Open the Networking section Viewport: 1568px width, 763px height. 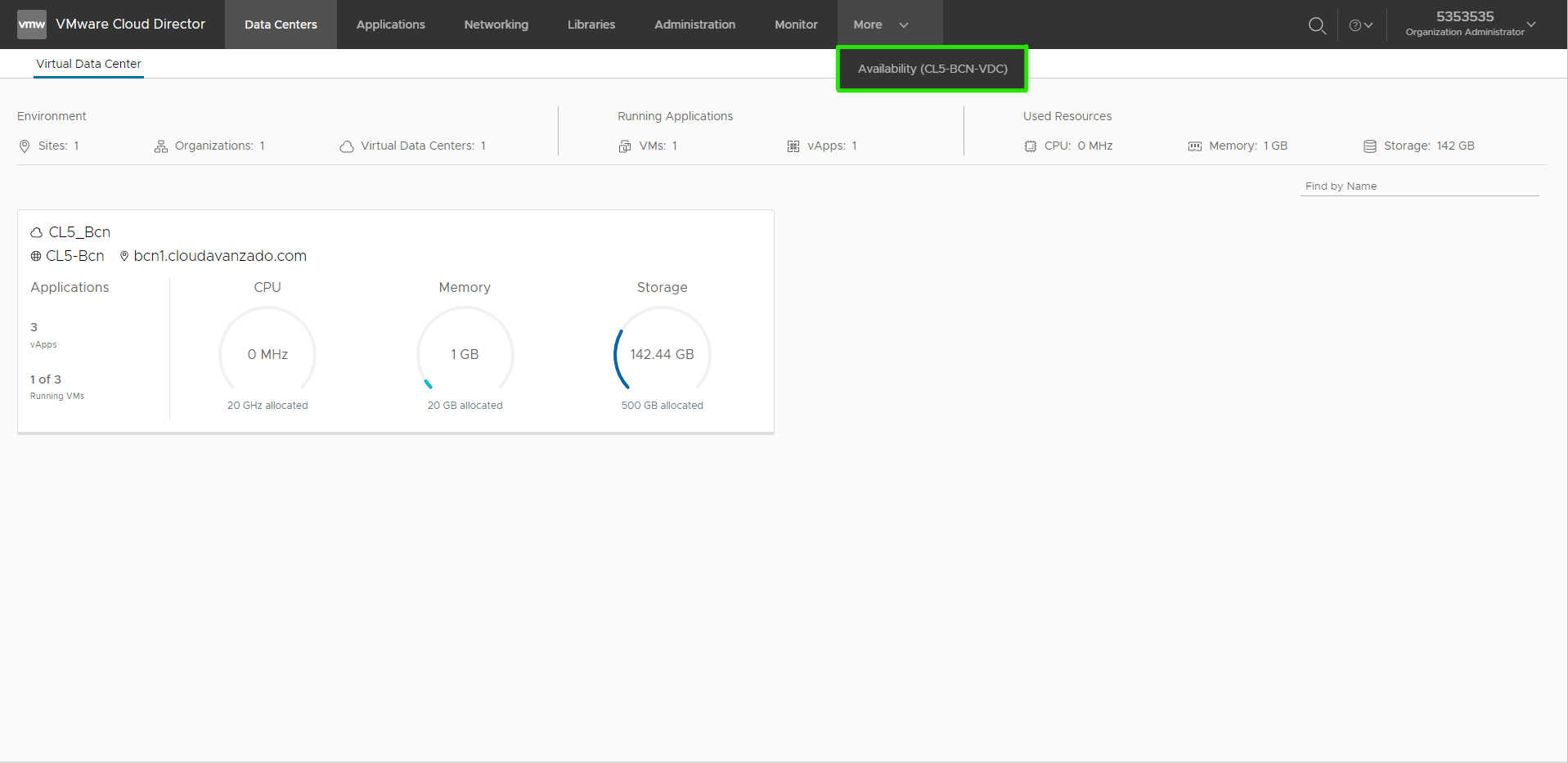click(x=496, y=25)
